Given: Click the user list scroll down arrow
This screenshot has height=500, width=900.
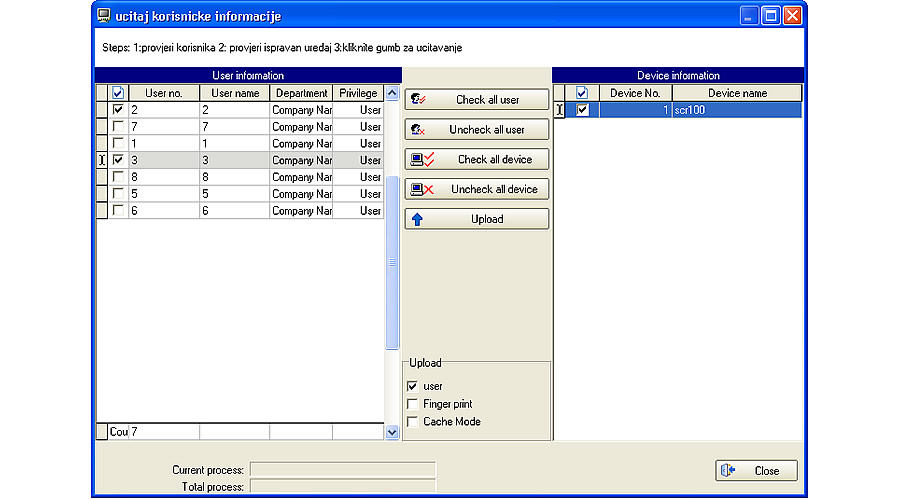Looking at the screenshot, I should pyautogui.click(x=392, y=432).
